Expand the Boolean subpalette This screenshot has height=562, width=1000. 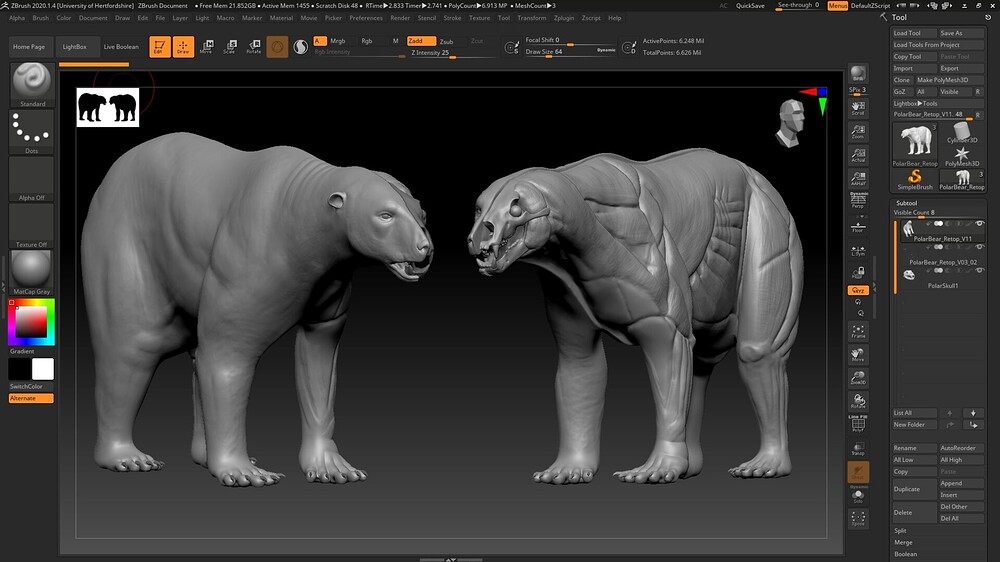pos(905,554)
